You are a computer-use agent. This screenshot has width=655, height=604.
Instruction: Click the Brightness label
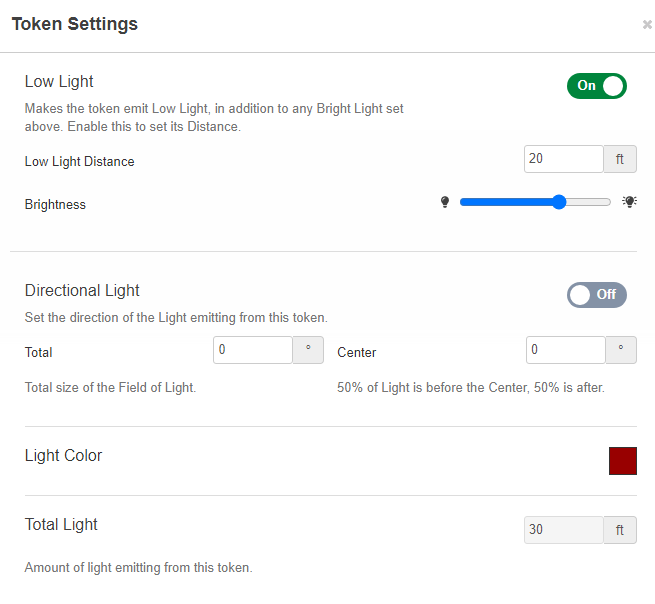[55, 205]
